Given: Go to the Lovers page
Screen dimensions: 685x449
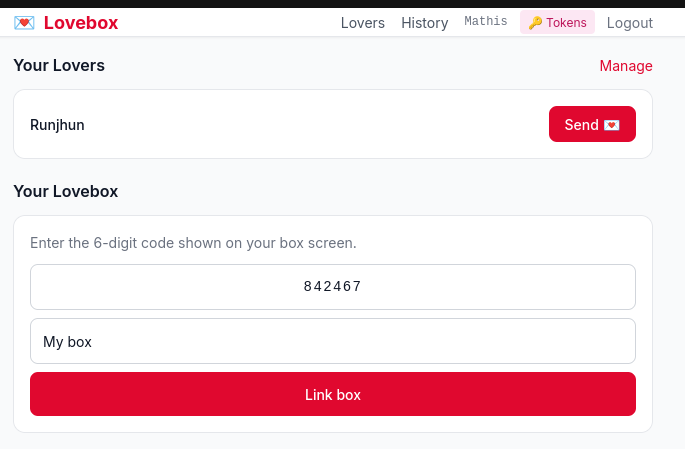Looking at the screenshot, I should 363,23.
